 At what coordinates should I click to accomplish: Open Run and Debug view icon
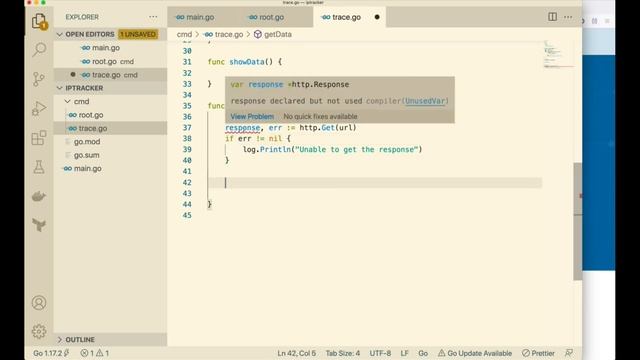point(39,109)
